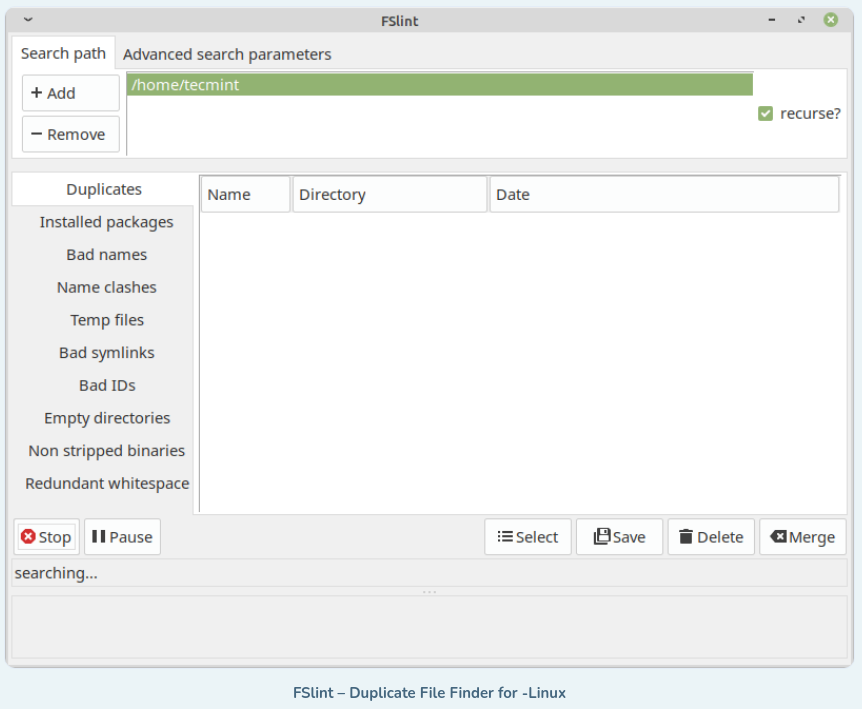Image resolution: width=862 pixels, height=709 pixels.
Task: Click the plus icon on Add
Action: (x=36, y=93)
